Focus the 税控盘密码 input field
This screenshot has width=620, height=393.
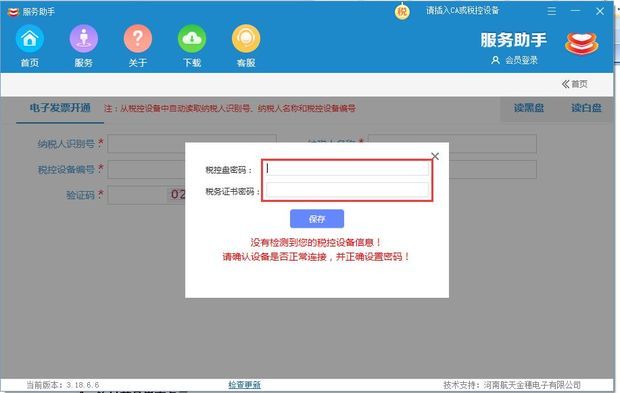pos(347,169)
